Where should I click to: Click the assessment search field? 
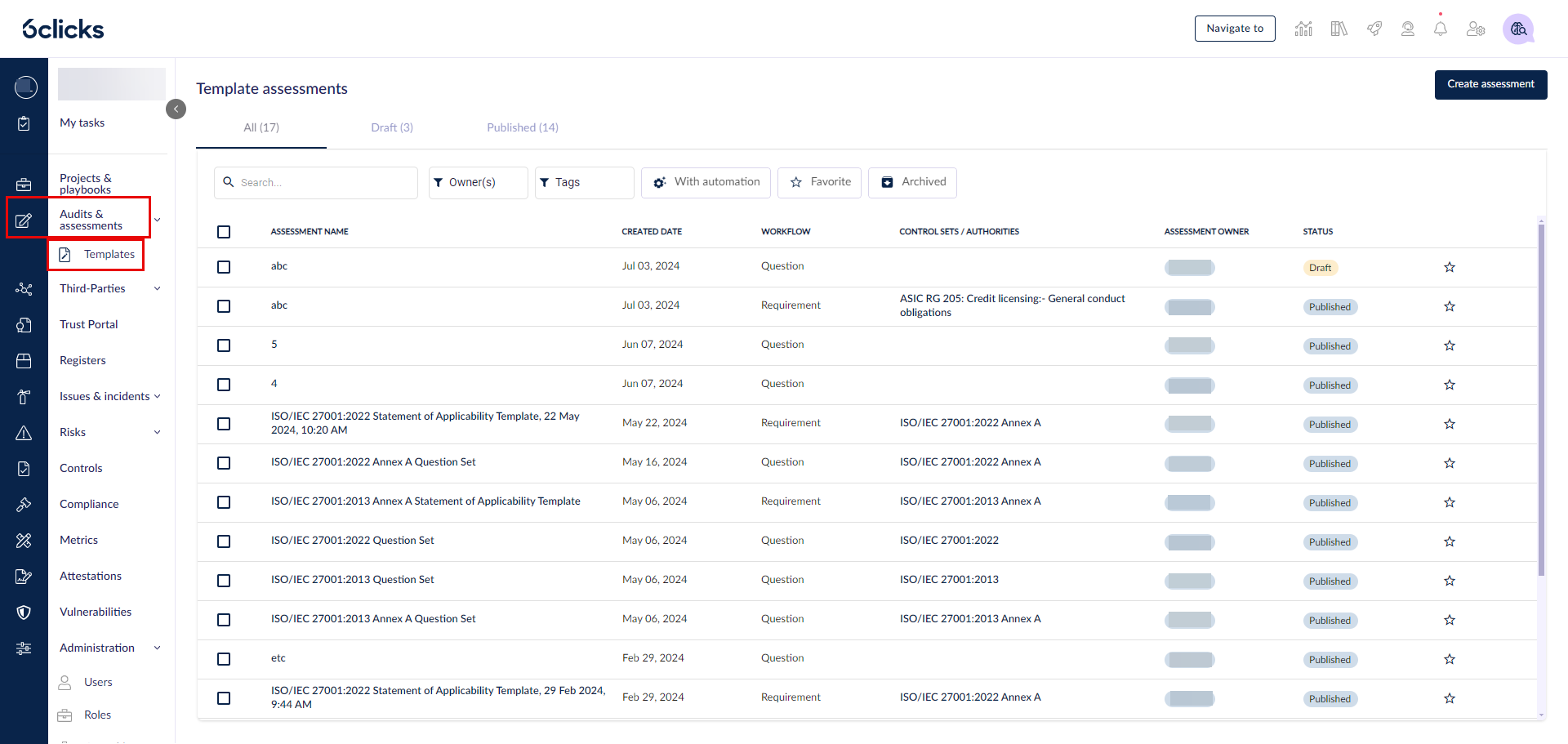316,183
